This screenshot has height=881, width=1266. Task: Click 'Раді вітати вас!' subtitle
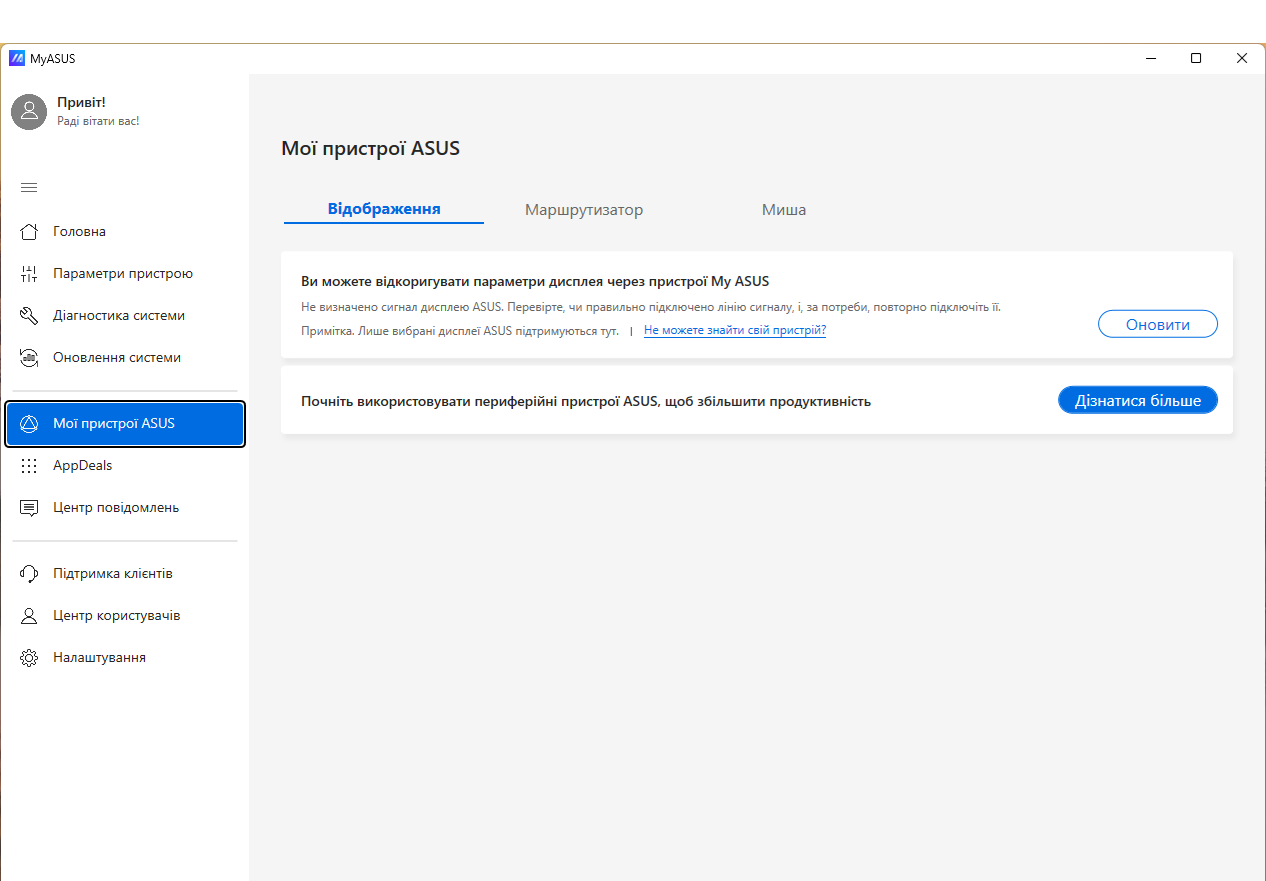coord(98,121)
